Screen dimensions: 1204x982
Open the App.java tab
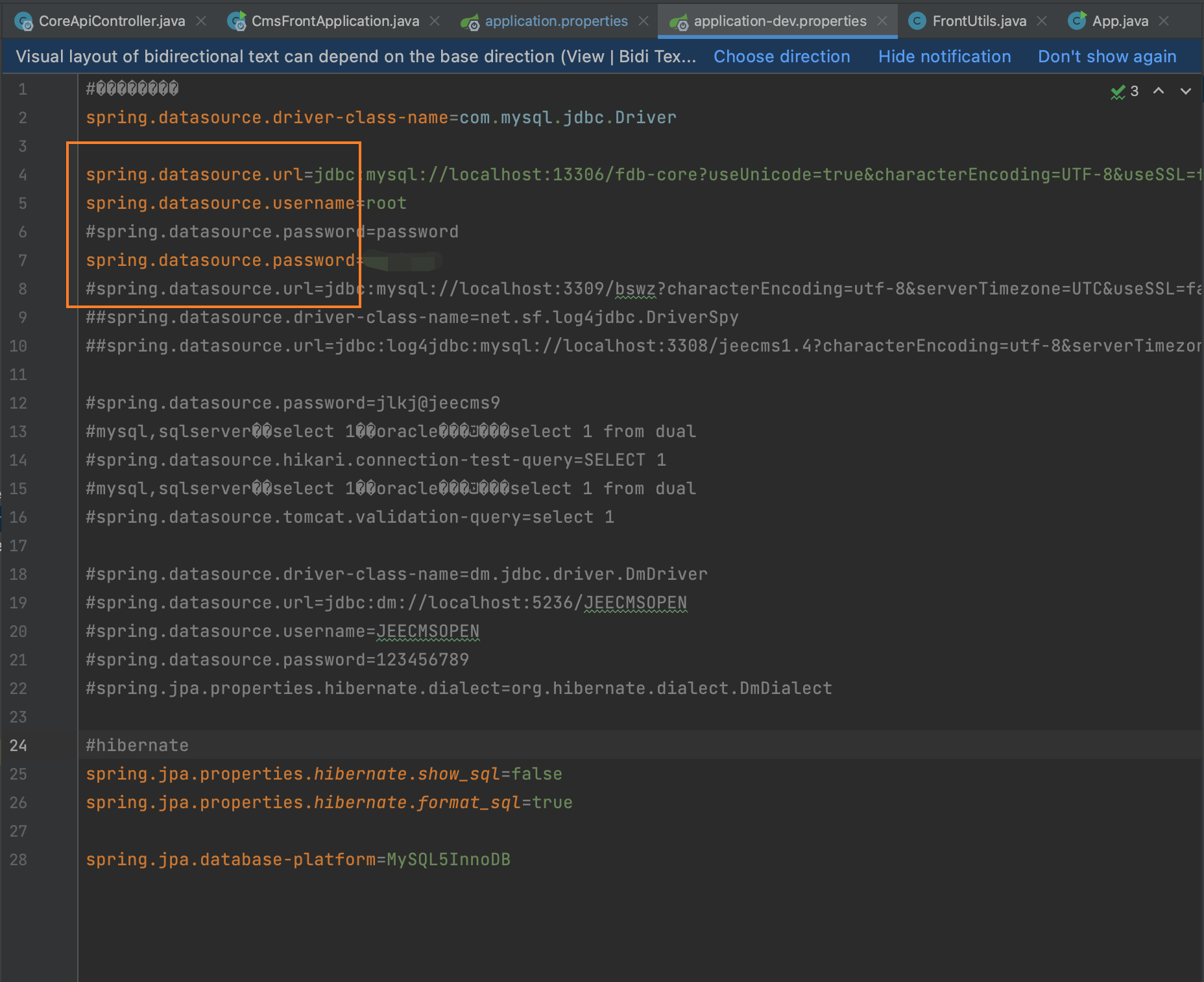(x=1120, y=21)
